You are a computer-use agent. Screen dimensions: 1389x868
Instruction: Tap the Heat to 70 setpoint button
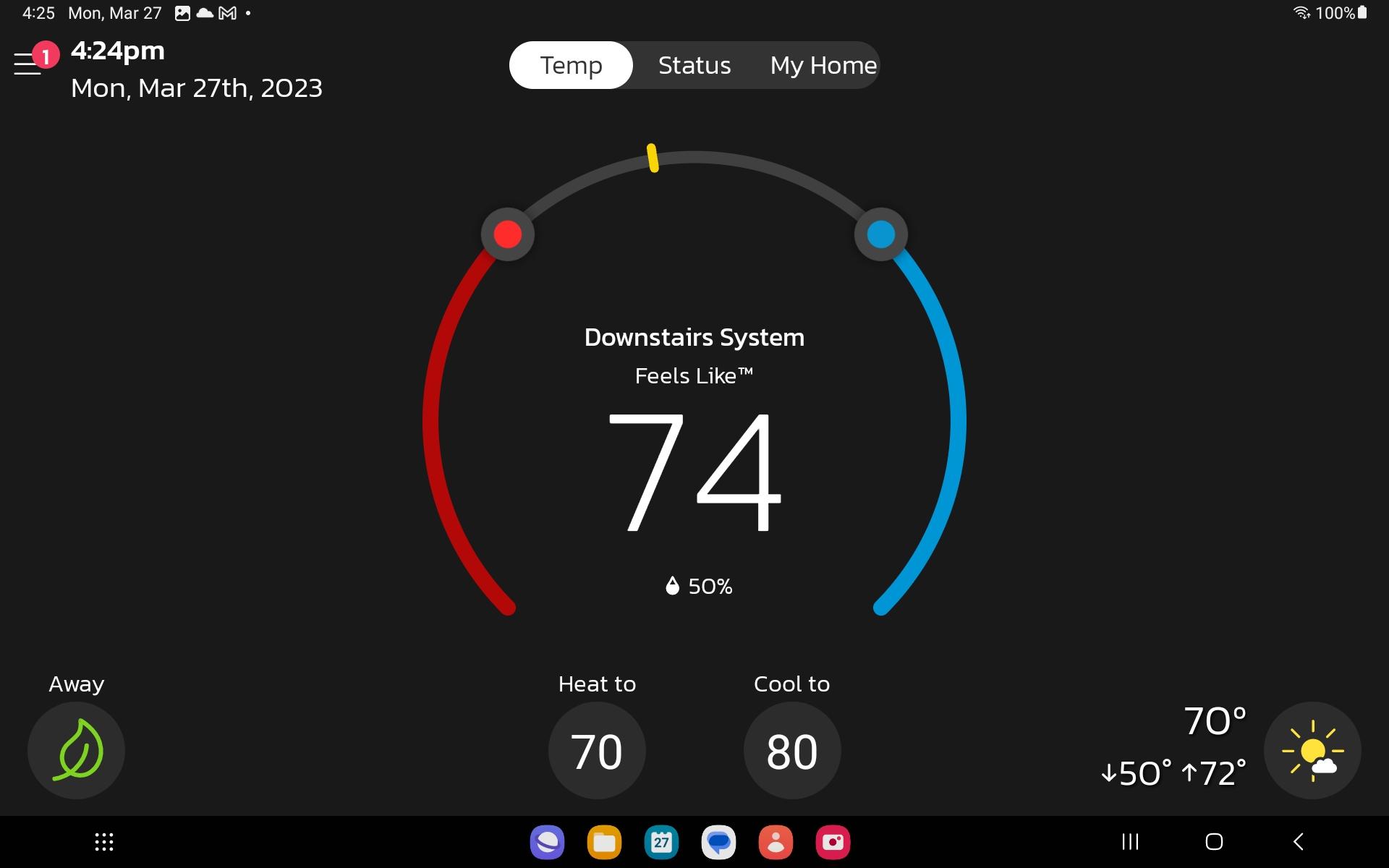point(597,750)
